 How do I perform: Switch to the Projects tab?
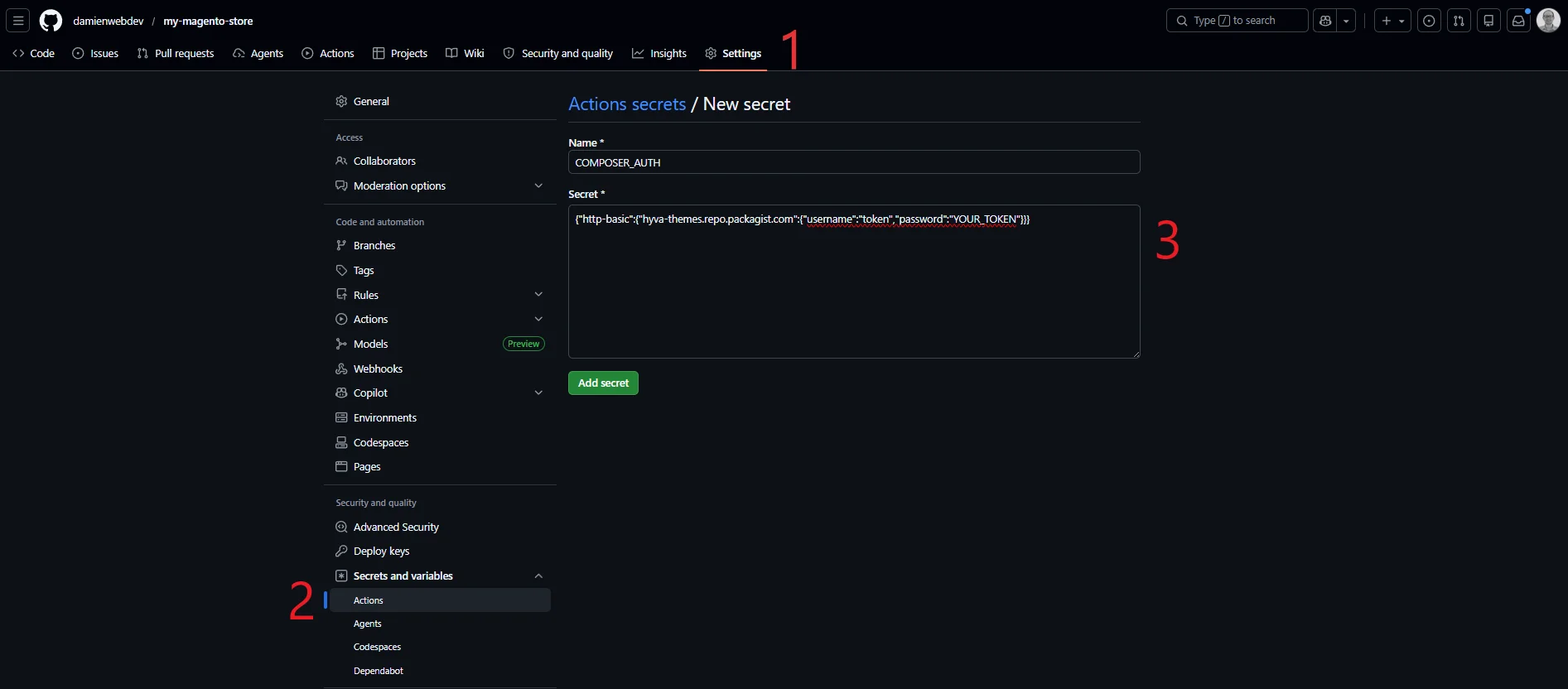(x=400, y=53)
